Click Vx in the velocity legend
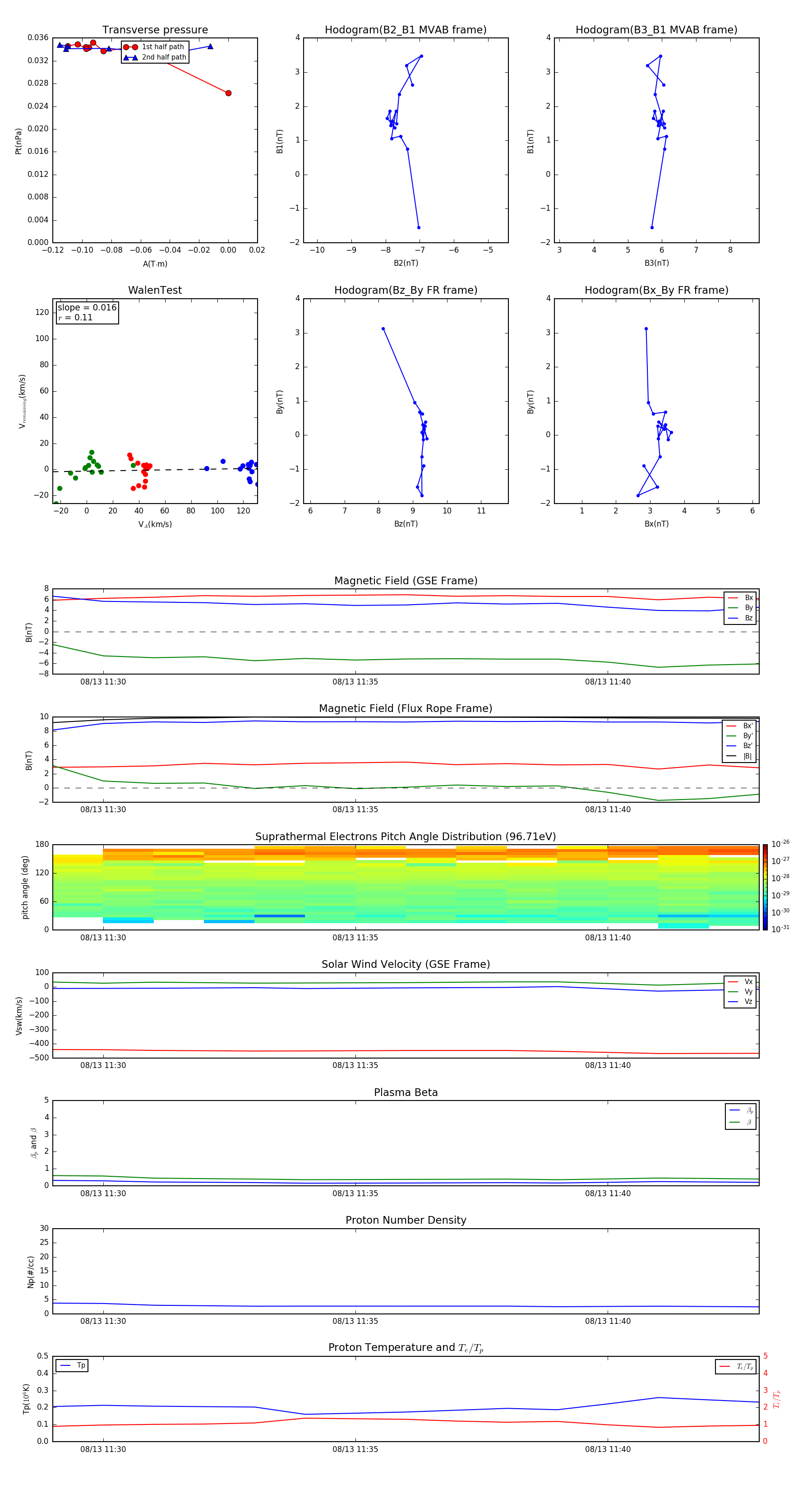 coord(740,981)
